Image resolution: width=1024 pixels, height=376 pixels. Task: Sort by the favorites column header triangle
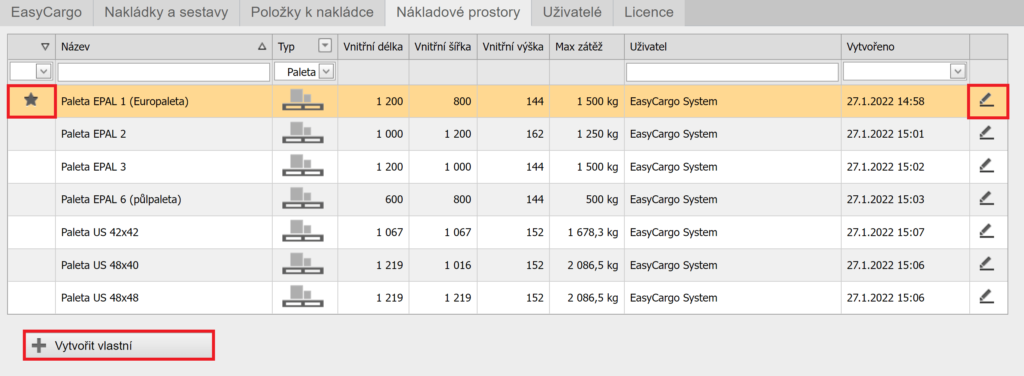click(45, 47)
